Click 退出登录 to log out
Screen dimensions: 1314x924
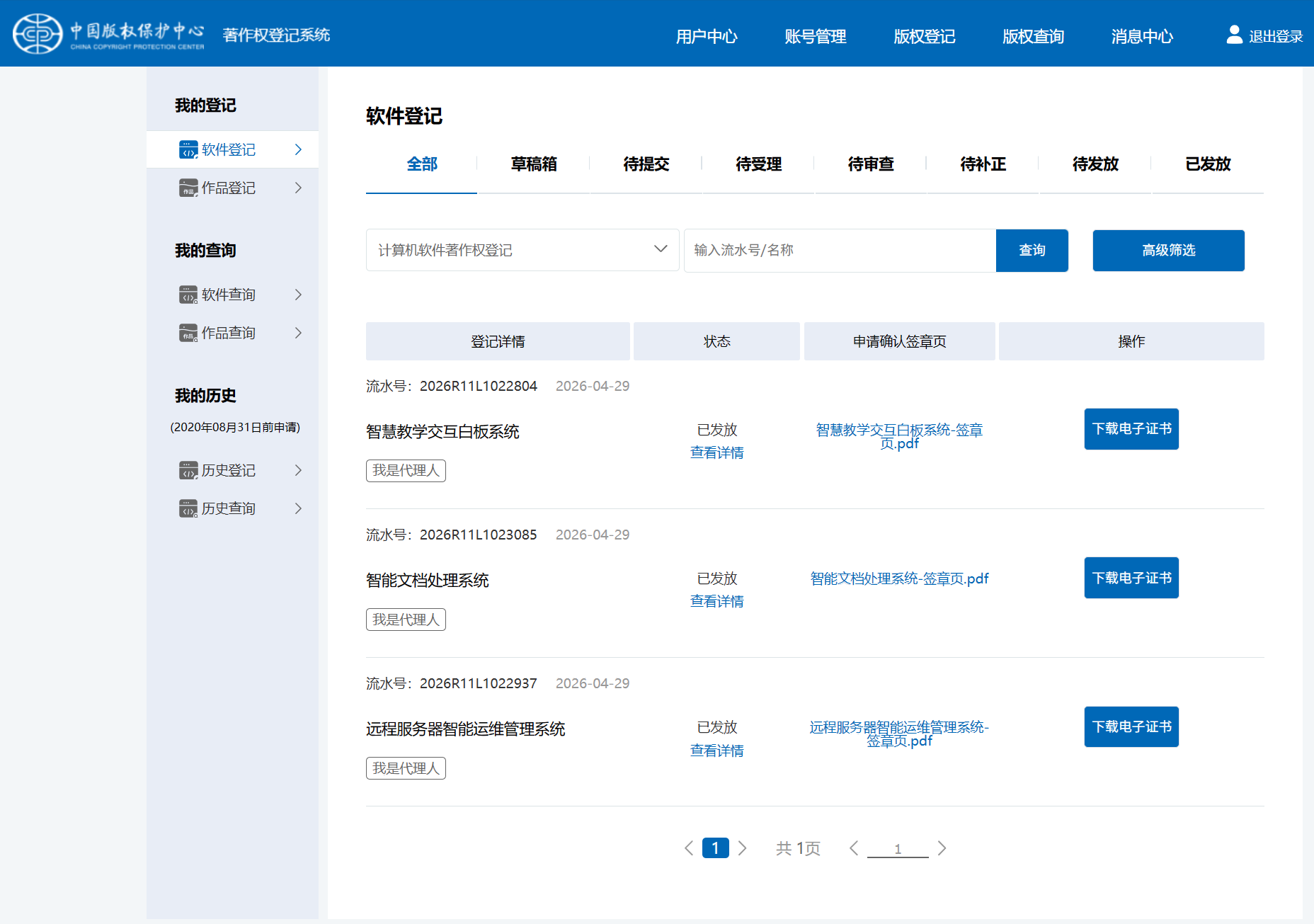coord(1276,36)
